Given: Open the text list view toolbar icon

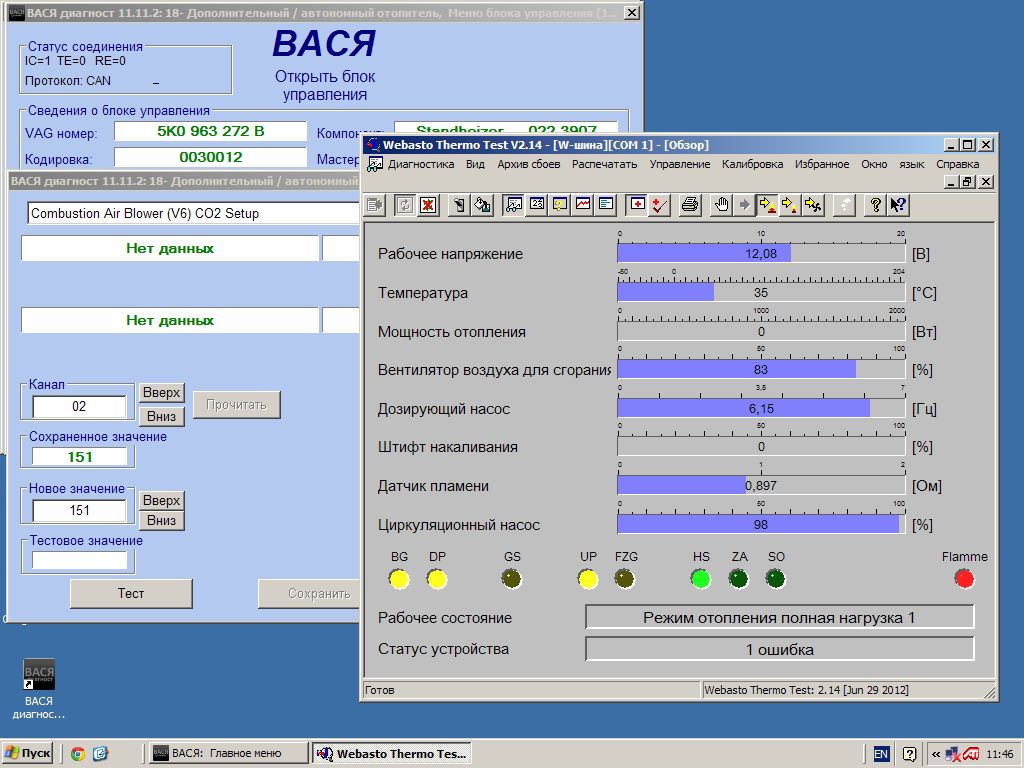Looking at the screenshot, I should (606, 205).
